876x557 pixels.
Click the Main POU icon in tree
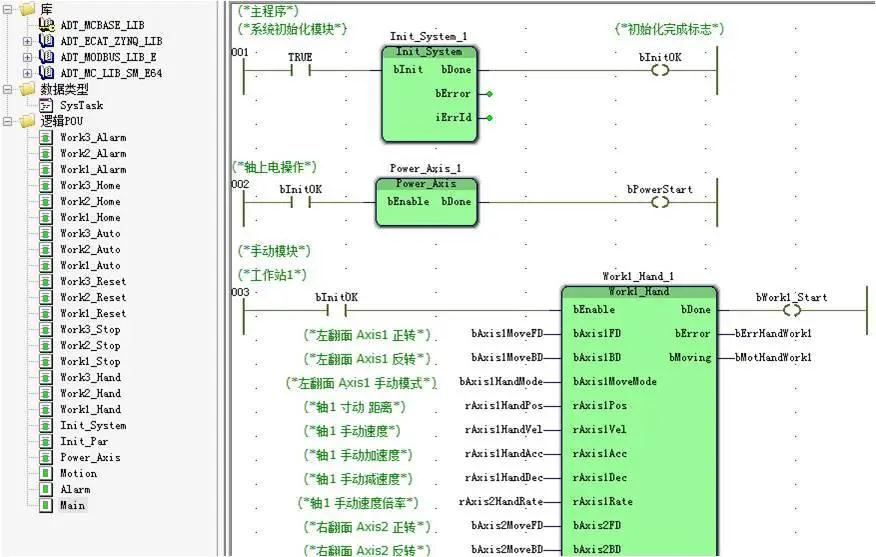(x=46, y=505)
